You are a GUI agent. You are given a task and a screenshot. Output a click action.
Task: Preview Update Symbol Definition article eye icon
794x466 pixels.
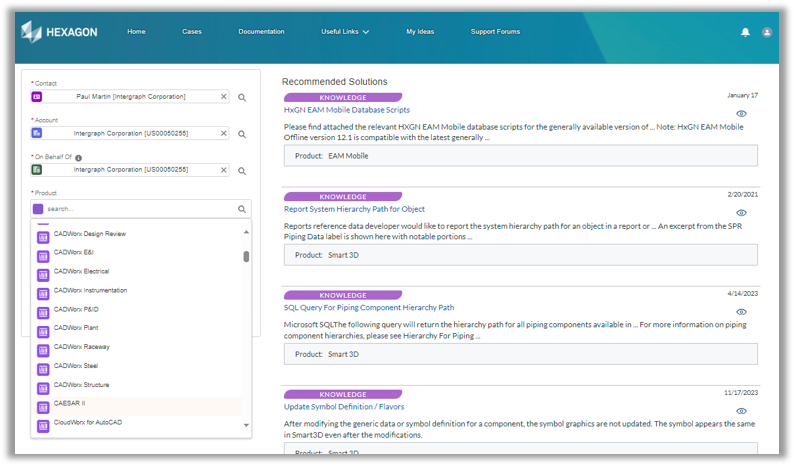[x=741, y=411]
